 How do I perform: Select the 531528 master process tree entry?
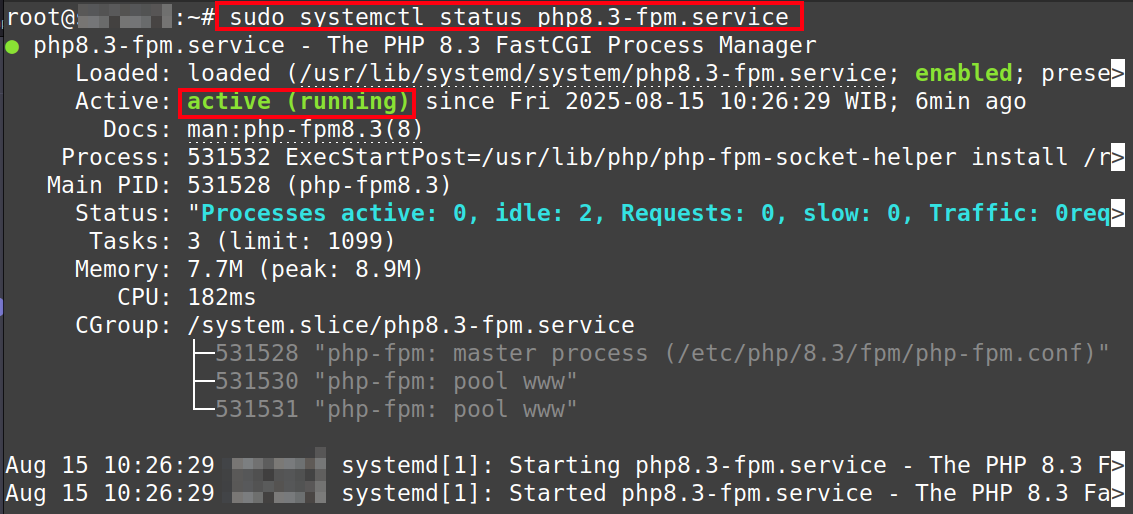click(x=662, y=354)
